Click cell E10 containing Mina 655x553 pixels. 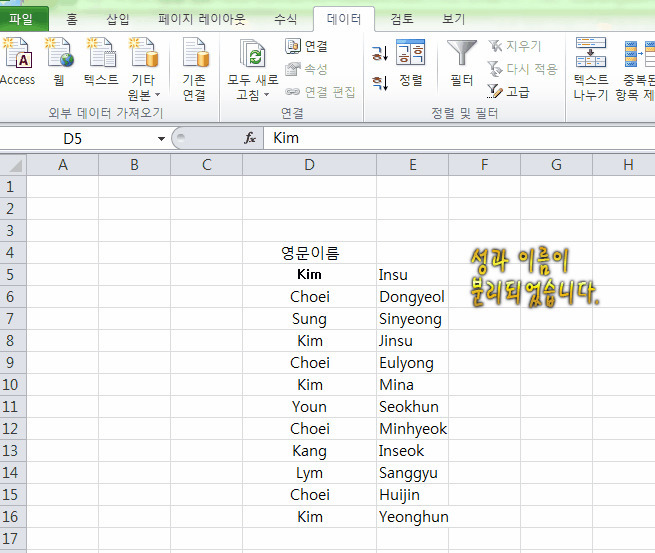click(412, 385)
